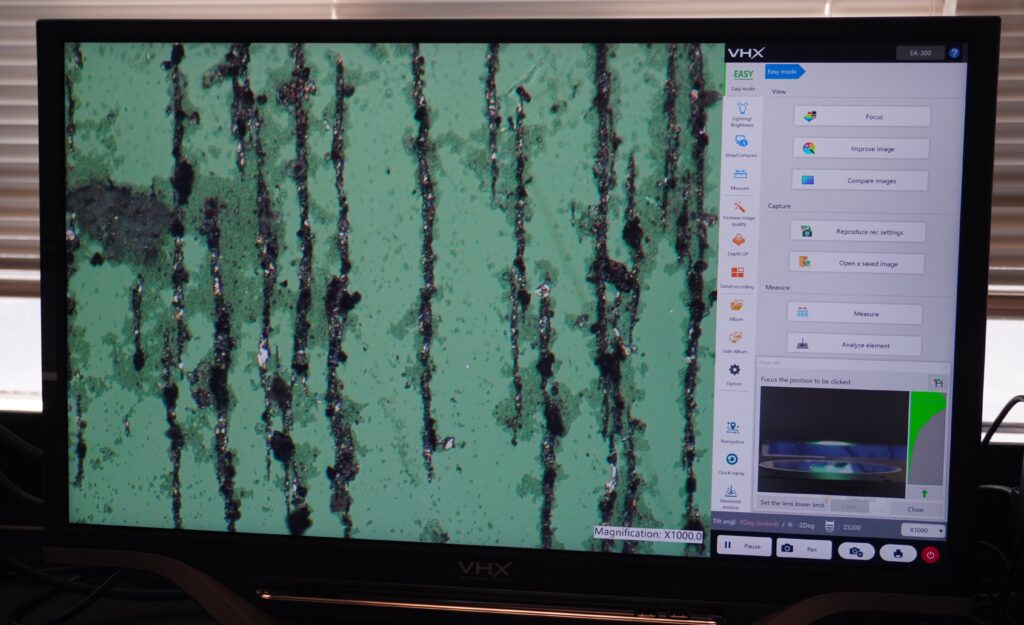Select the View/Compare sidebar icon

(742, 145)
